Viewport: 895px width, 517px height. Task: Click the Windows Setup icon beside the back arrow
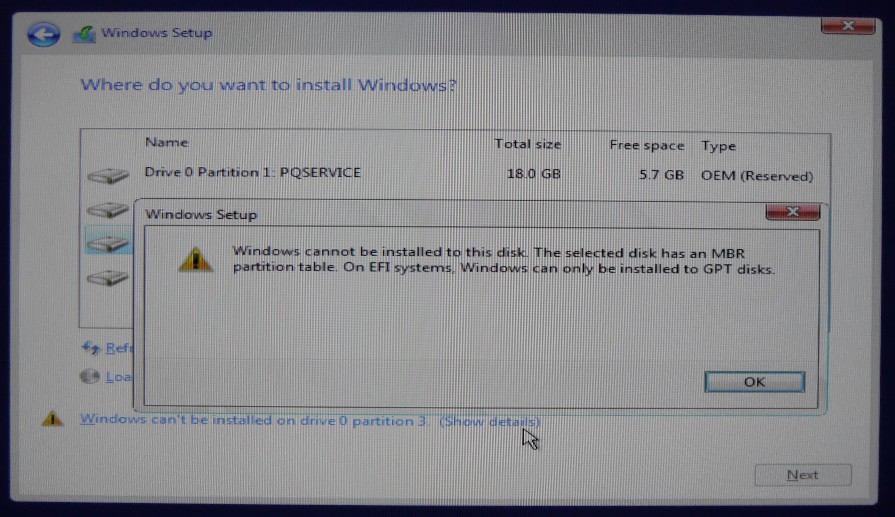point(84,34)
